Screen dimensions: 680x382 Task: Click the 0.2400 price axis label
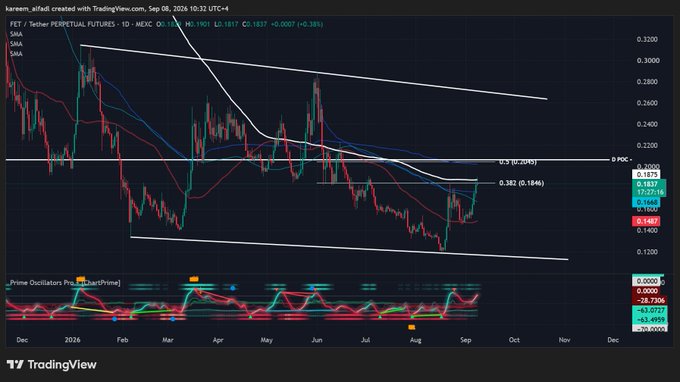[647, 124]
